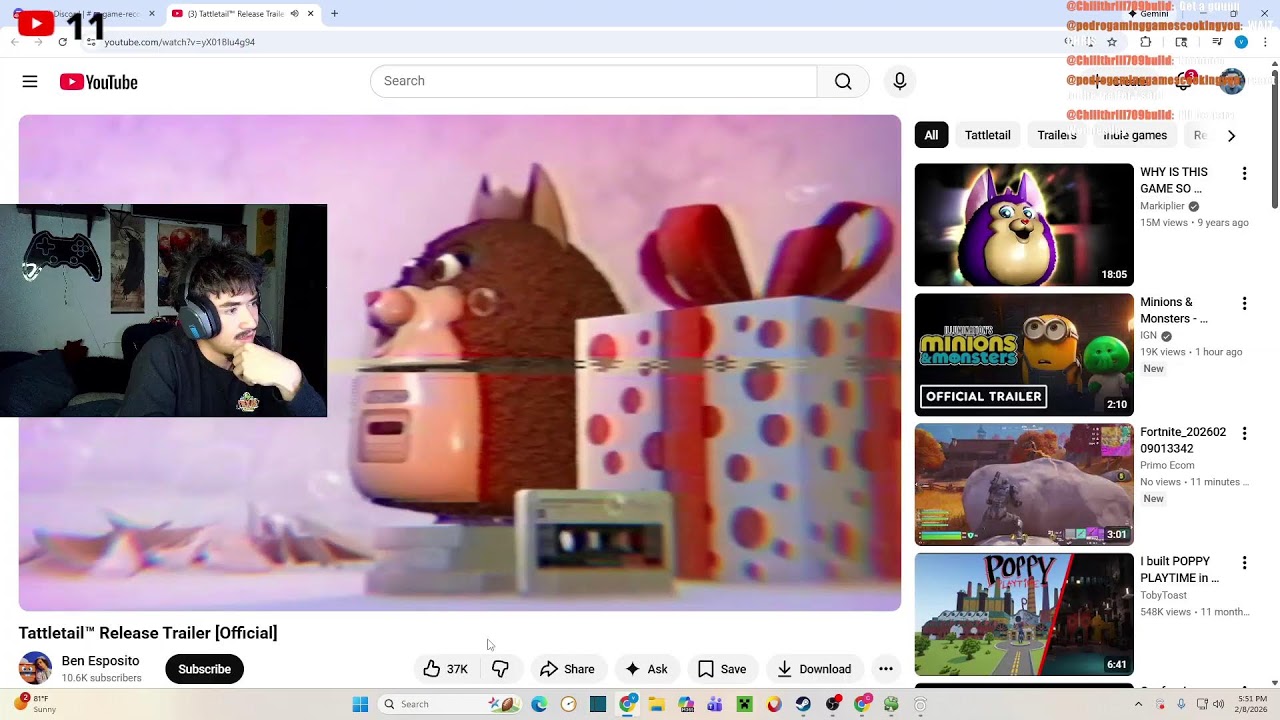Screen dimensions: 1280x720
Task: Go back in browser history
Action: (14, 42)
